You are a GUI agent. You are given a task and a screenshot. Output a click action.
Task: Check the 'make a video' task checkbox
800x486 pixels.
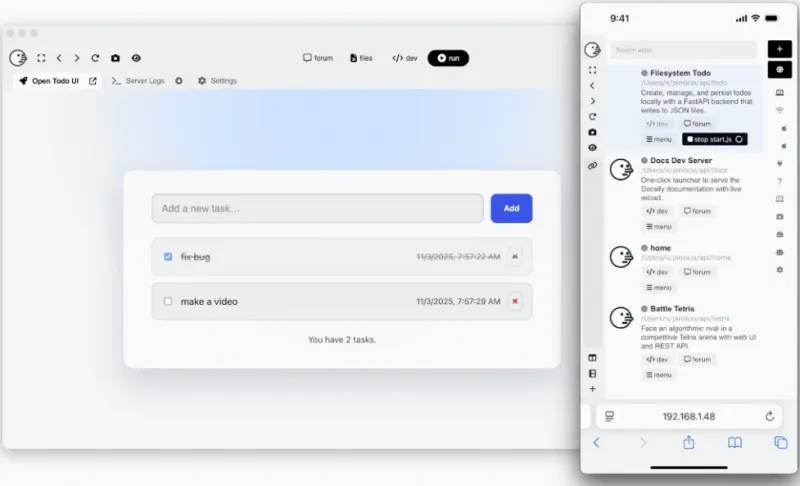click(x=168, y=301)
